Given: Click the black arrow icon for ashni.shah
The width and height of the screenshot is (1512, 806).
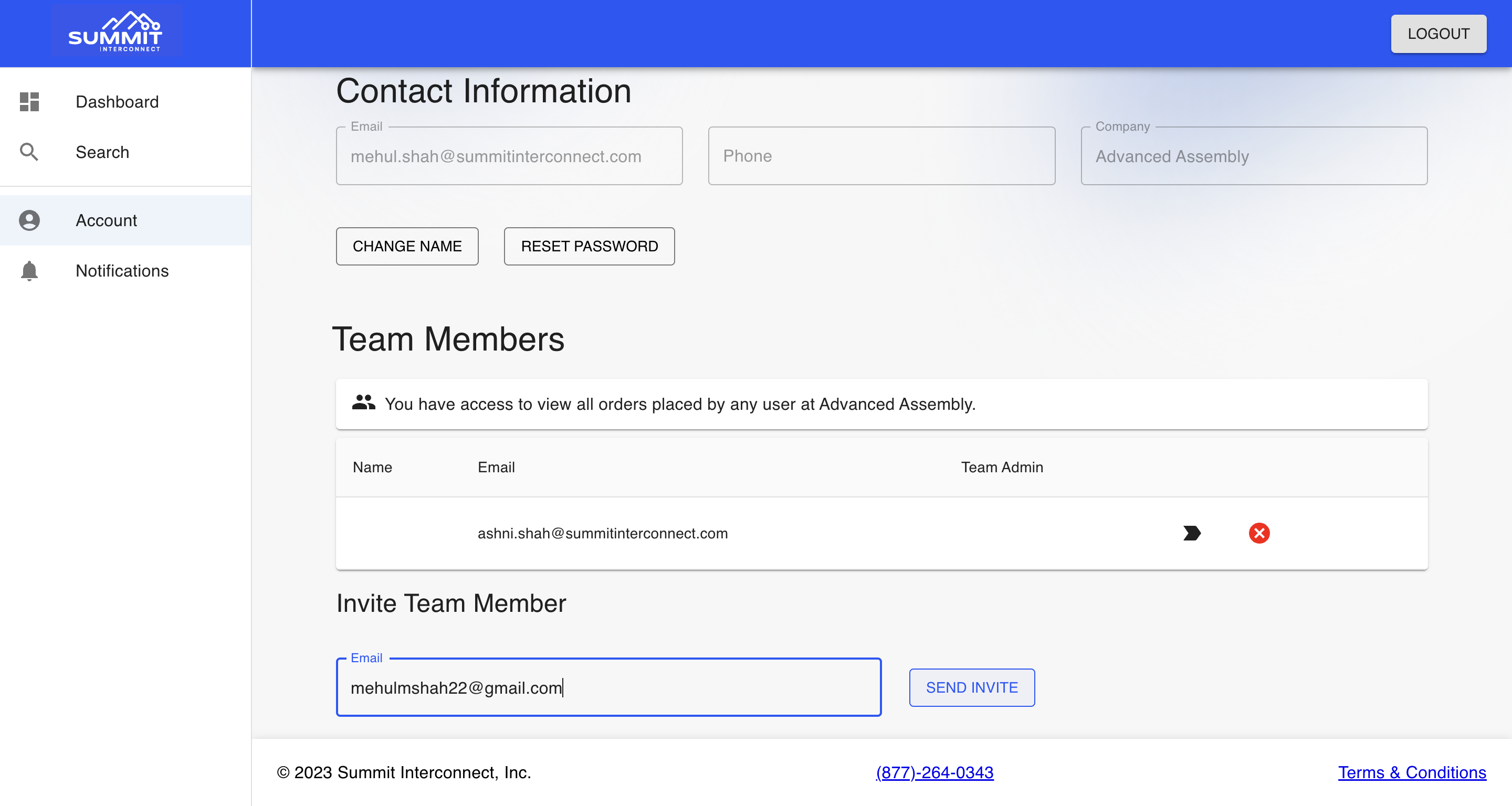Looking at the screenshot, I should click(x=1192, y=533).
